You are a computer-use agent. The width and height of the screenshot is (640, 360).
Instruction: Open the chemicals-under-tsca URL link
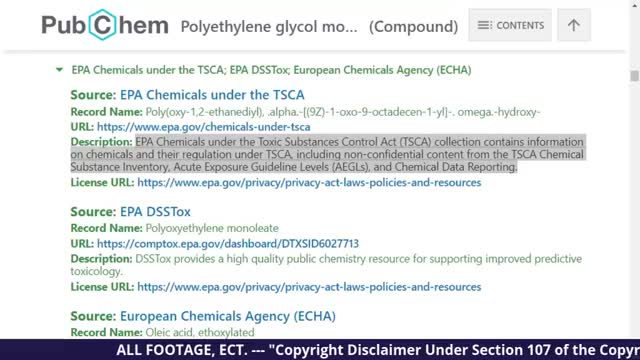[x=203, y=127]
